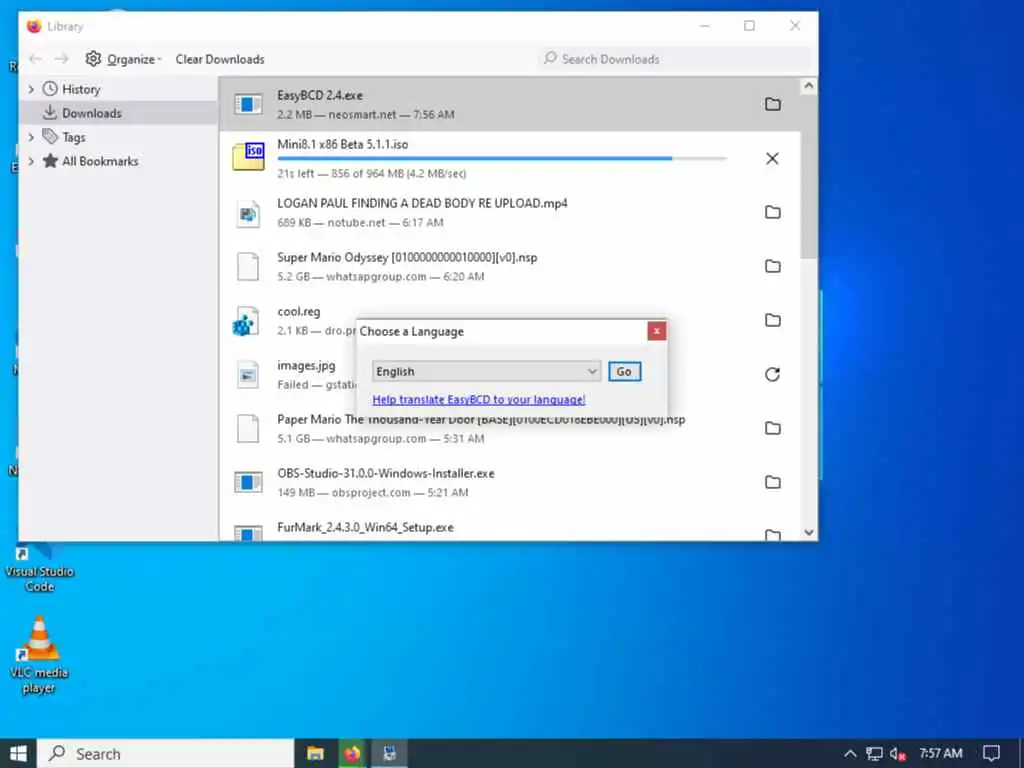Click the downloads list scroll up arrow
Image resolution: width=1024 pixels, height=768 pixels.
click(808, 86)
